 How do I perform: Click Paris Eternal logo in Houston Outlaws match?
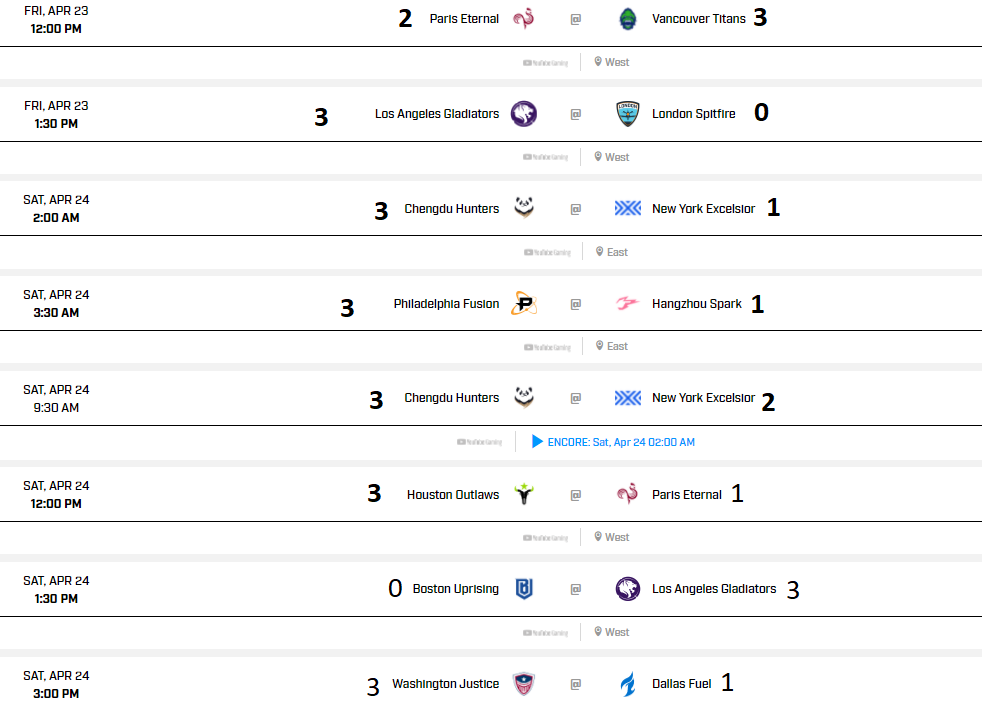click(628, 494)
